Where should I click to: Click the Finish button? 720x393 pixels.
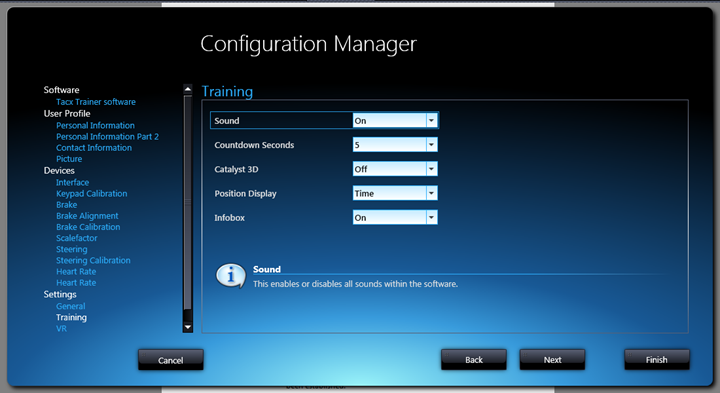coord(657,359)
